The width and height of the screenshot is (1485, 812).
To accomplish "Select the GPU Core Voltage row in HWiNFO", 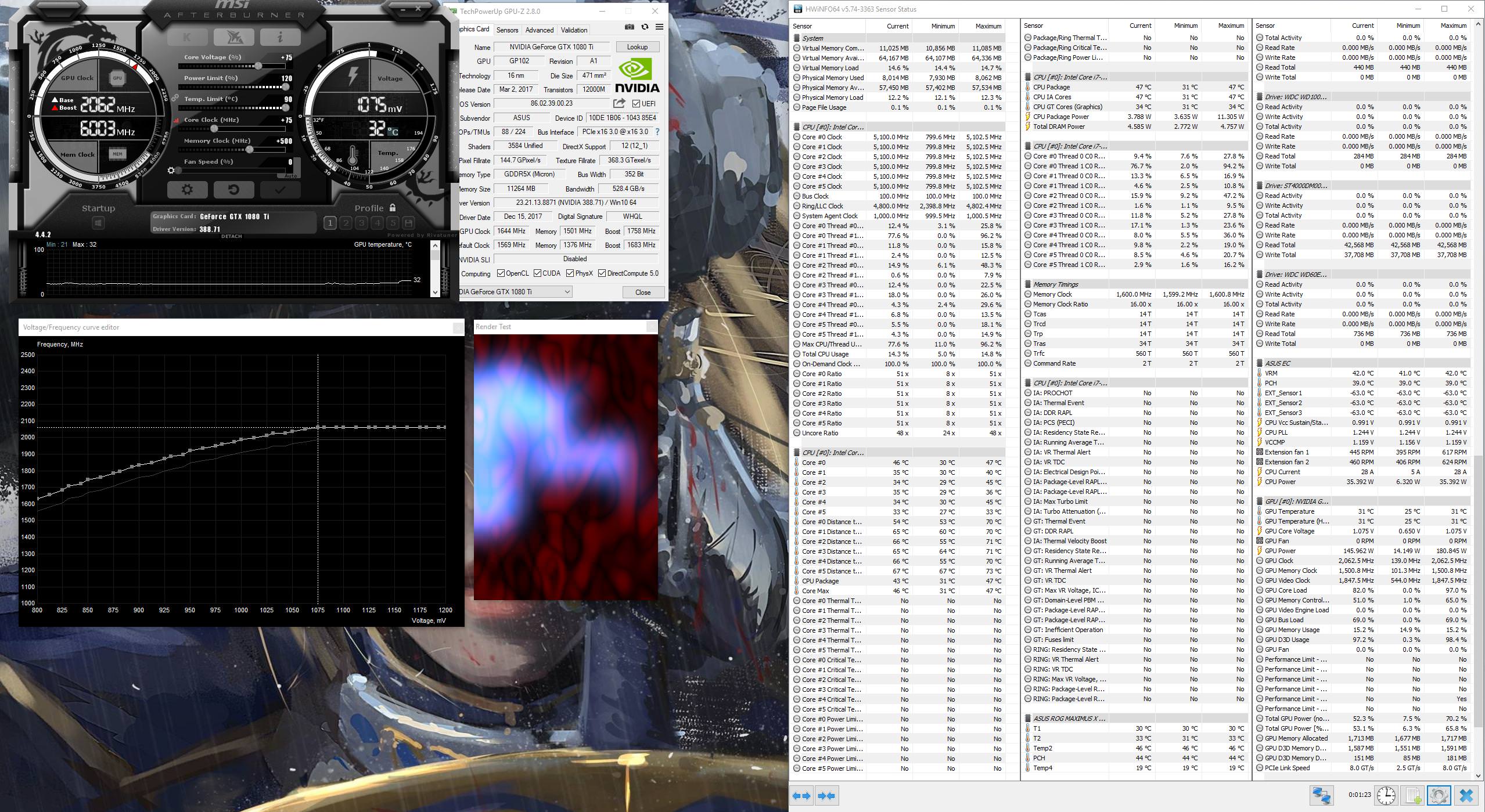I will [x=1362, y=531].
